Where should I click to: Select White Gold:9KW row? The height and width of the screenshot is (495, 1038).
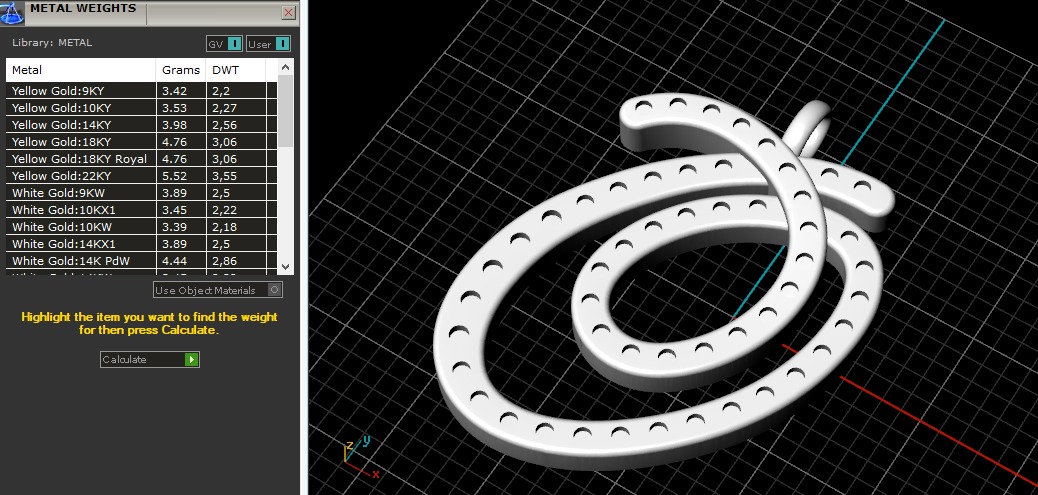142,193
